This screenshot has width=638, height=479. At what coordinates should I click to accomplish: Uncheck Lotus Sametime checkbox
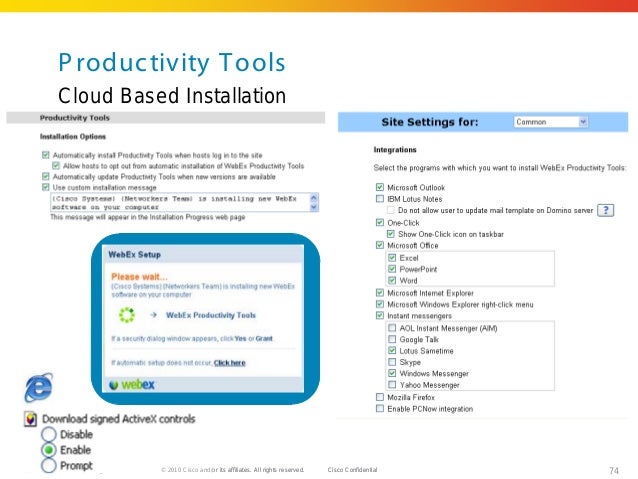[x=392, y=350]
